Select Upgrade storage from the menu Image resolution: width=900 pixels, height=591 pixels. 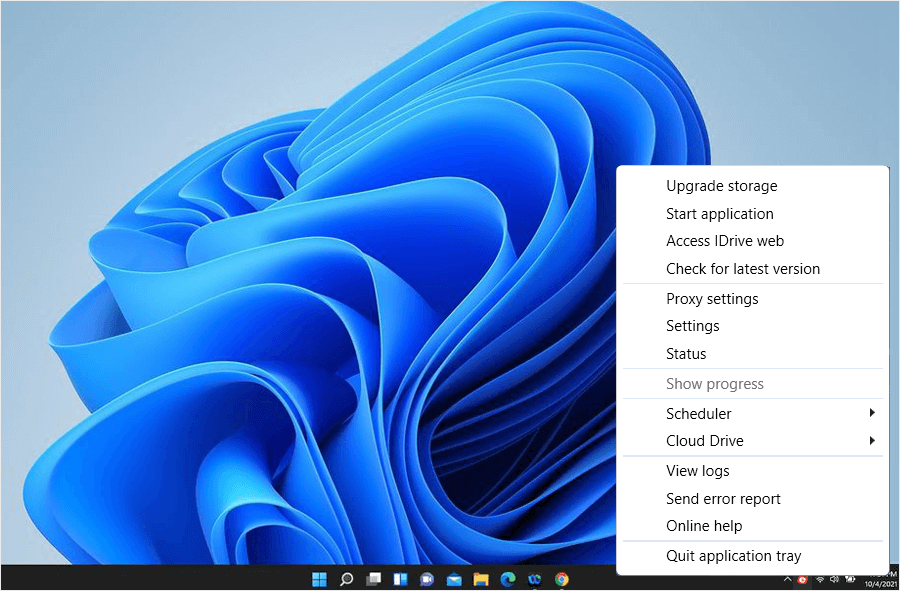pos(721,186)
